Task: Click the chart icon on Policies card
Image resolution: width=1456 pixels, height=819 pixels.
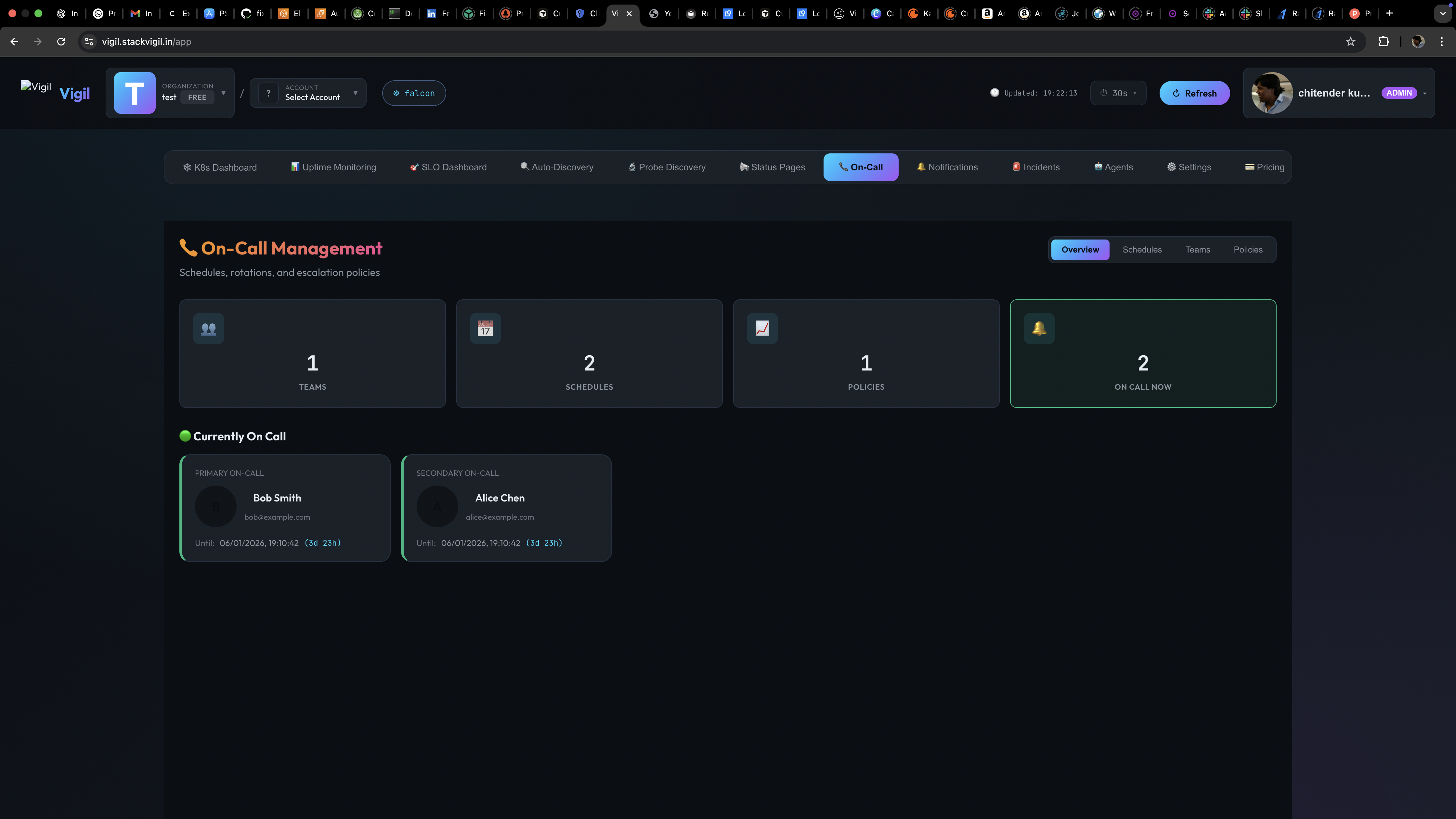Action: pyautogui.click(x=762, y=328)
